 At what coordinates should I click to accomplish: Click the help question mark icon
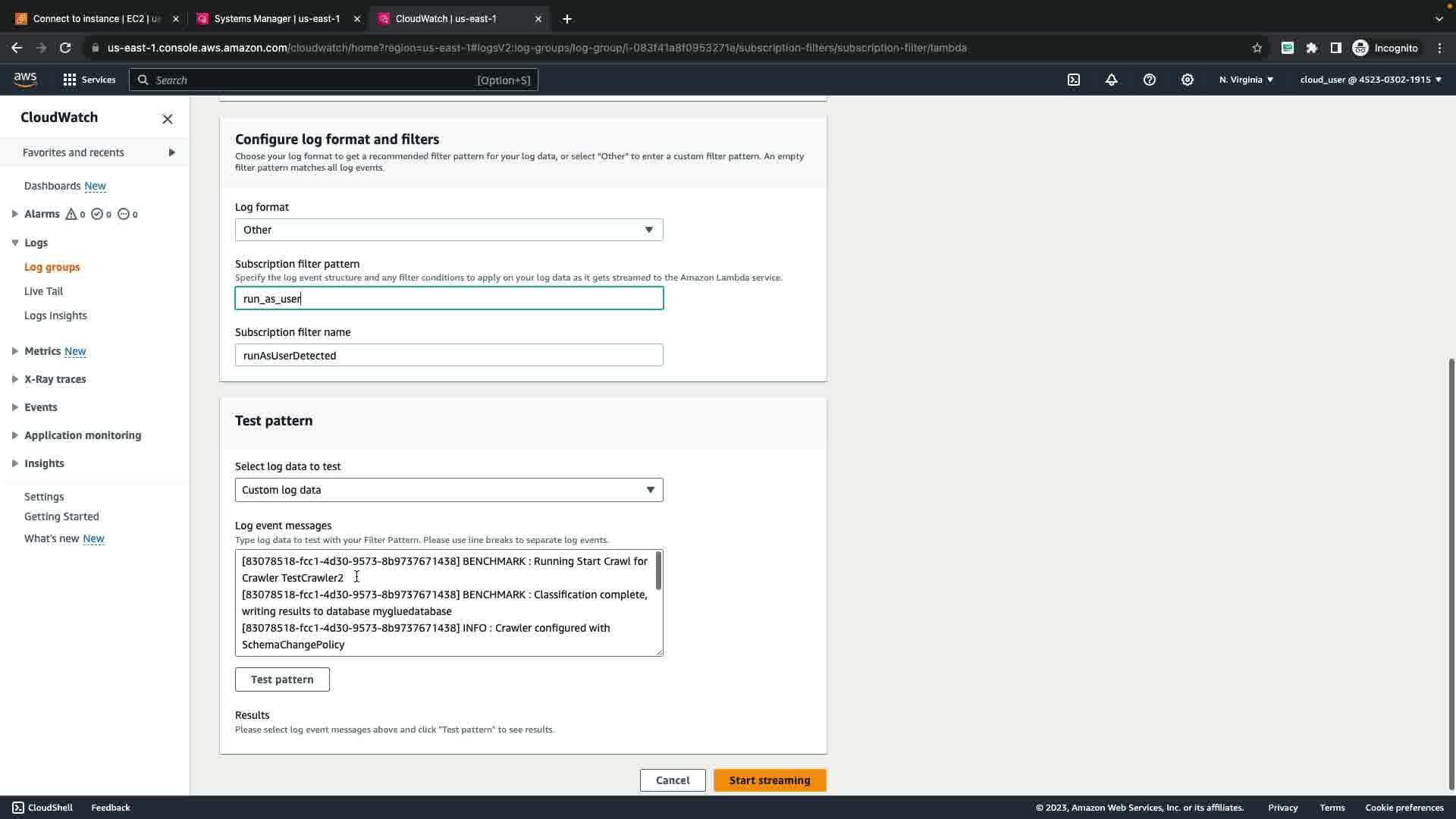point(1150,80)
